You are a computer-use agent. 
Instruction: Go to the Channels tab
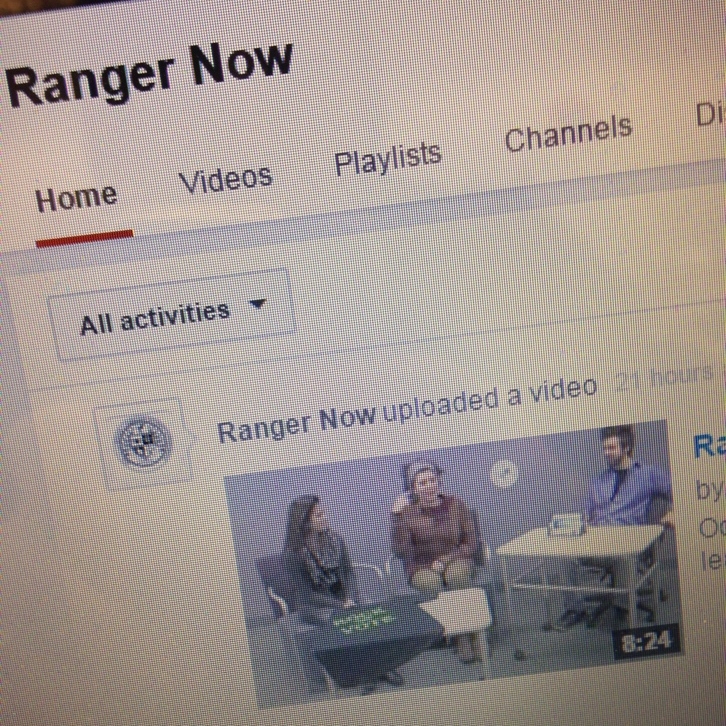coord(569,133)
